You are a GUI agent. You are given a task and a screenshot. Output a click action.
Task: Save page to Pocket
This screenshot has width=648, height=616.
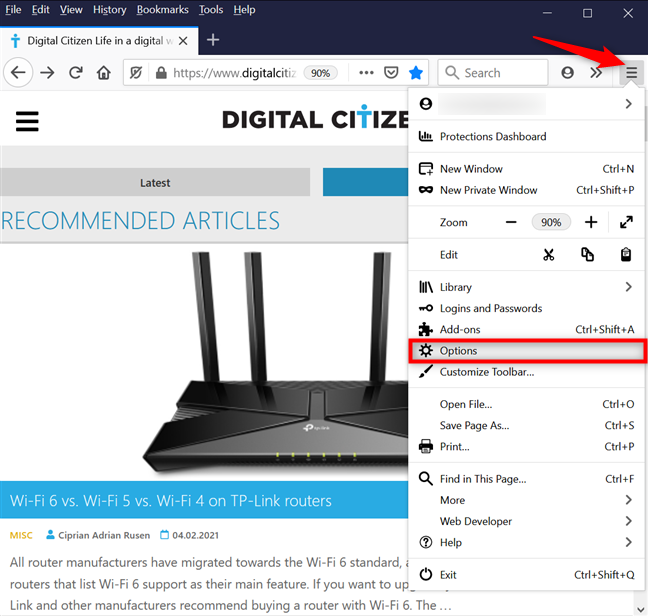[x=391, y=73]
